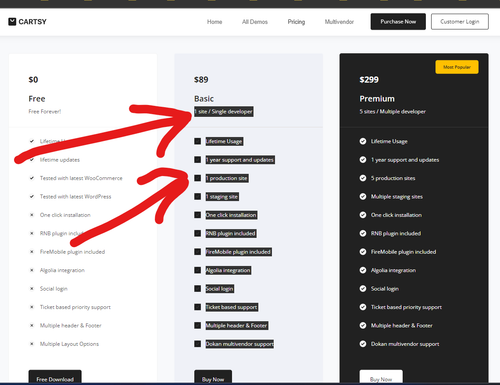Click Free Download button in Free plan

tap(55, 377)
